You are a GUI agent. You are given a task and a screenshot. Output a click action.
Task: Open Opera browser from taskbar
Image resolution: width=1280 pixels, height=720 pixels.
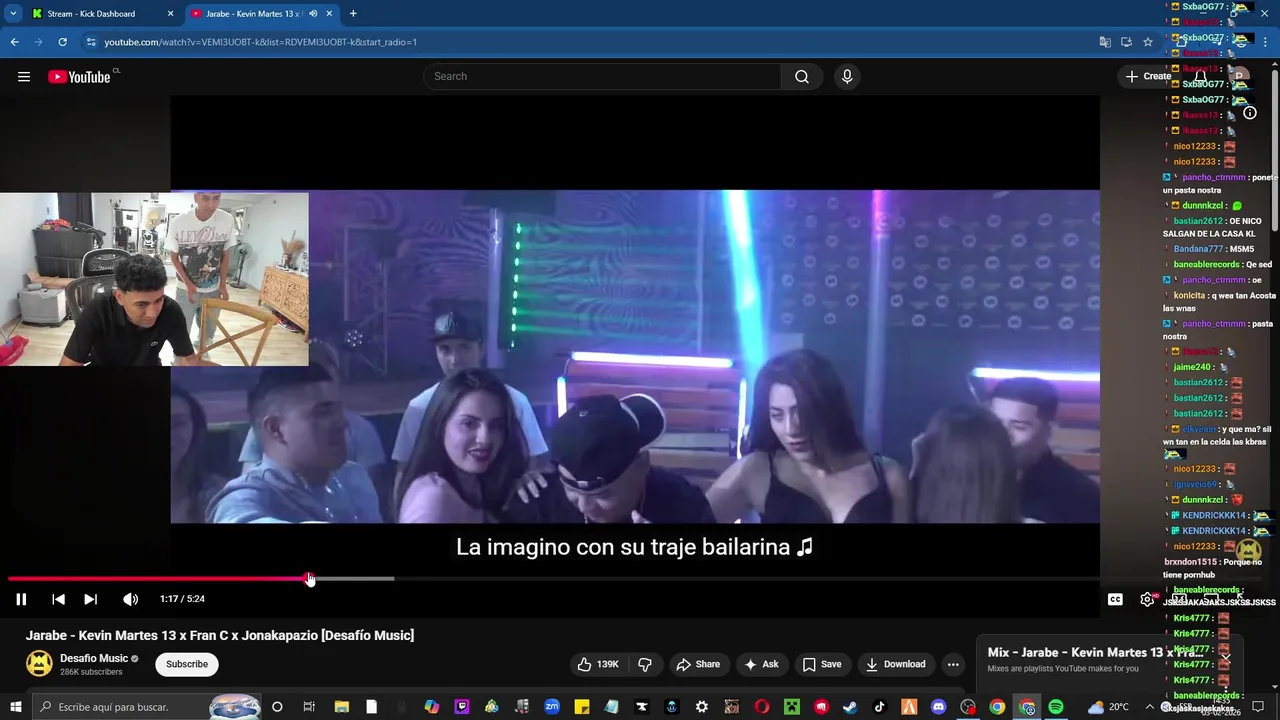click(x=762, y=707)
